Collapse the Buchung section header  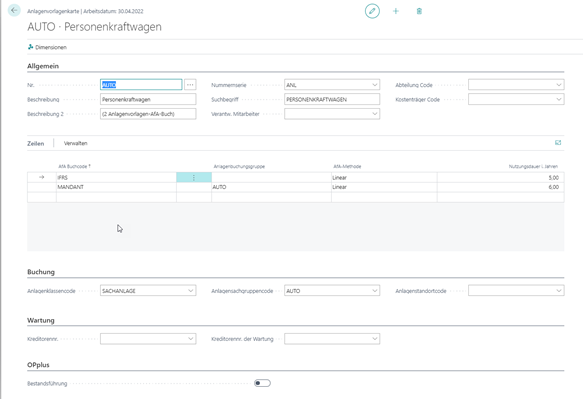click(41, 272)
